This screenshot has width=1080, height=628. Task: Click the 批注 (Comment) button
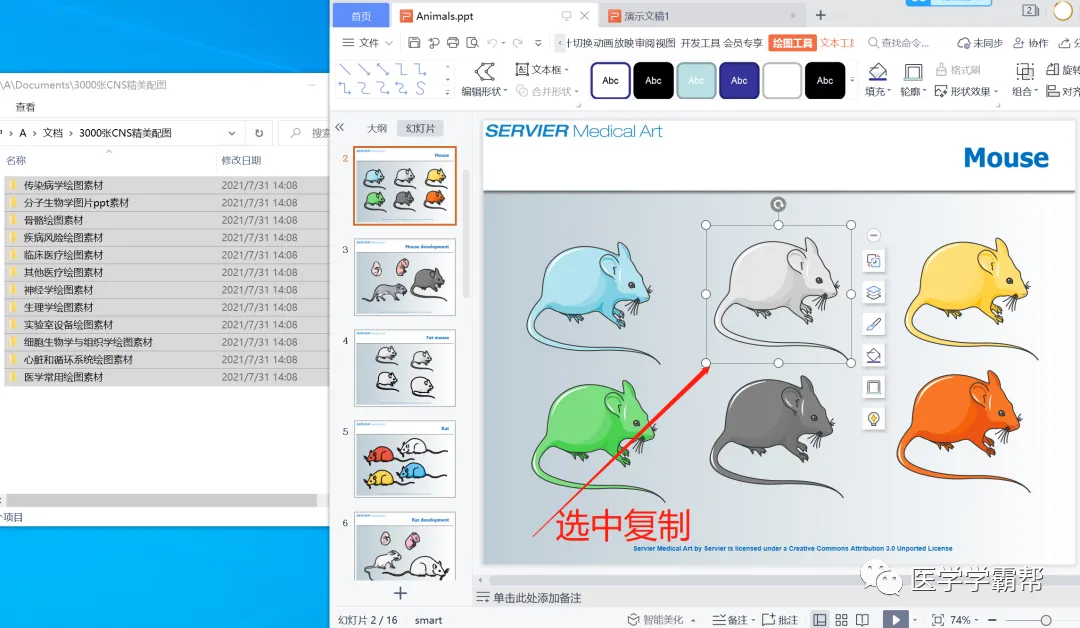pyautogui.click(x=780, y=620)
